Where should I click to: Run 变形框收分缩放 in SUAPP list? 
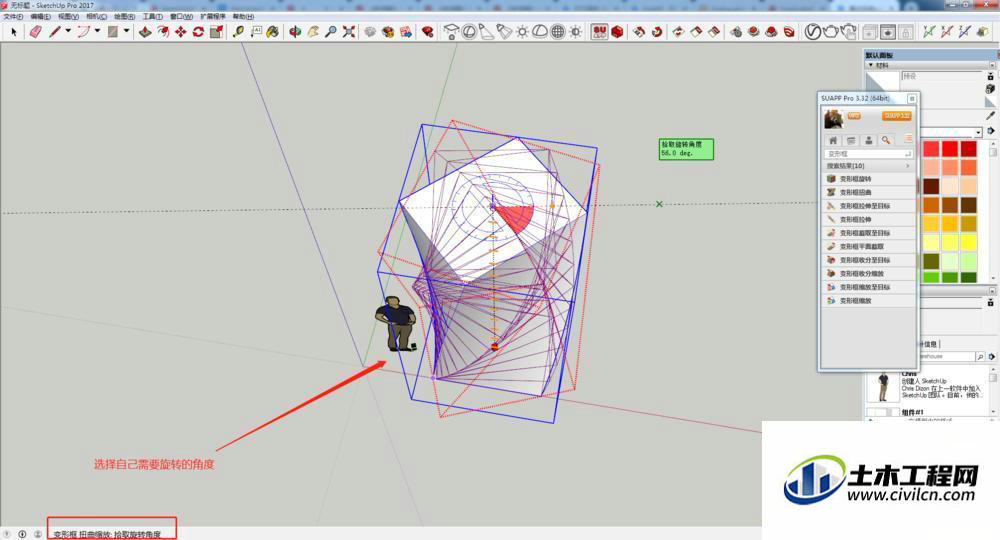[x=868, y=274]
